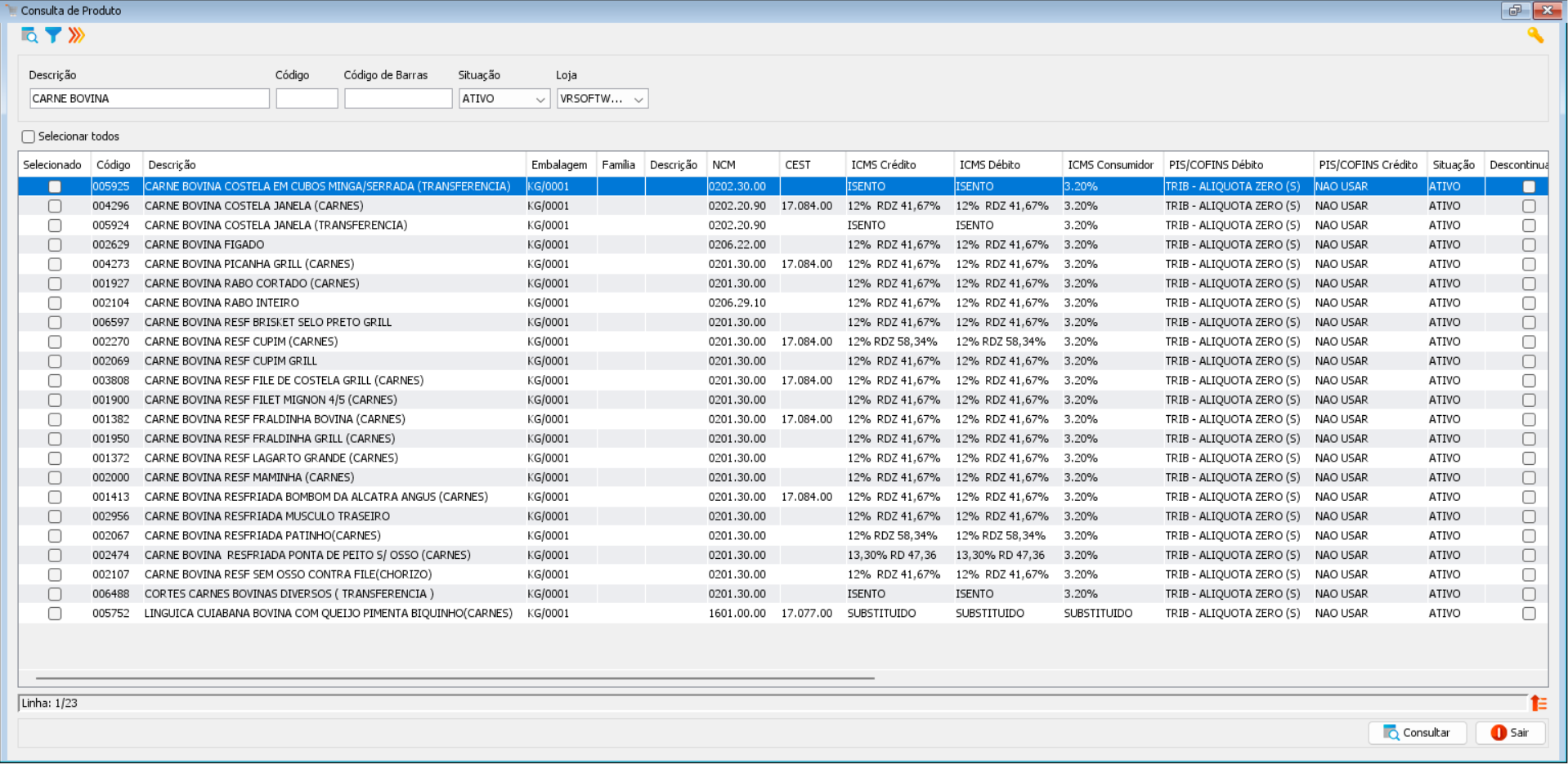Tick Descontinuado checkbox for CARNE BOVINA FIGADO row

[x=1528, y=245]
